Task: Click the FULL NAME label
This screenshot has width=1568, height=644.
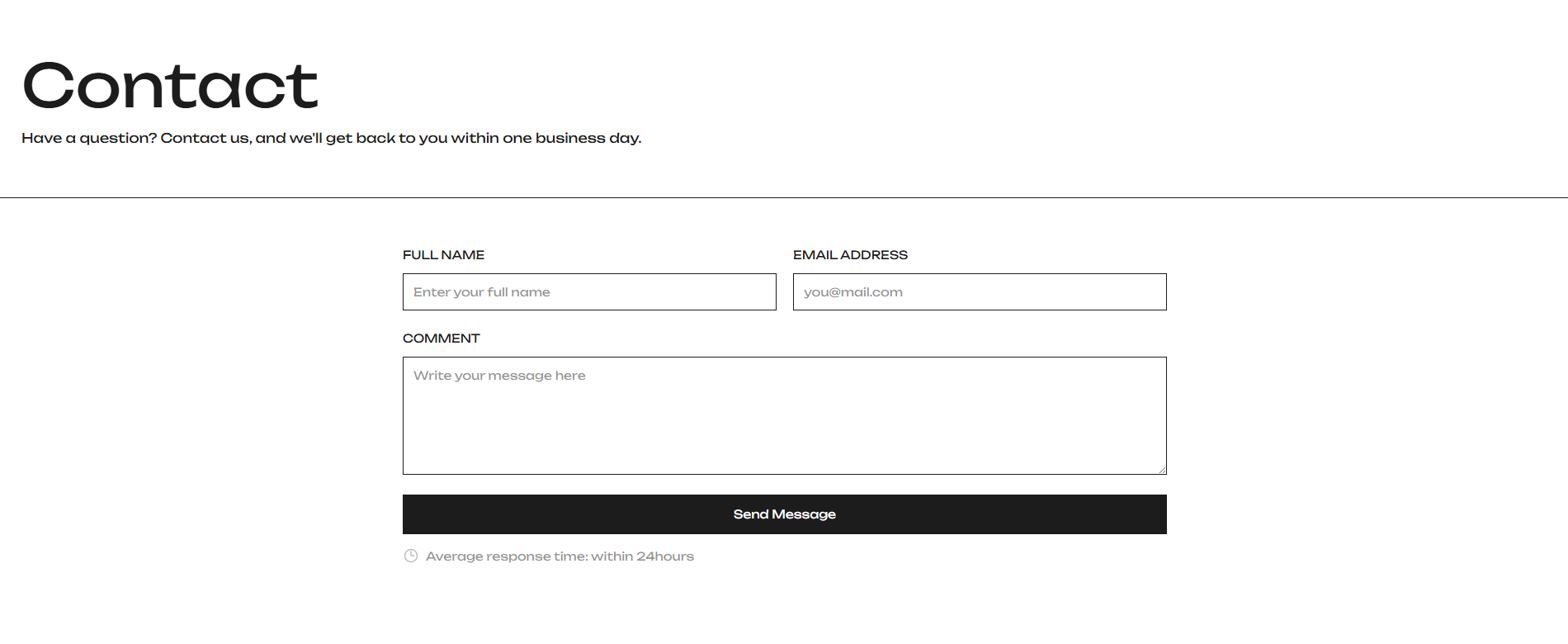Action: pyautogui.click(x=443, y=255)
